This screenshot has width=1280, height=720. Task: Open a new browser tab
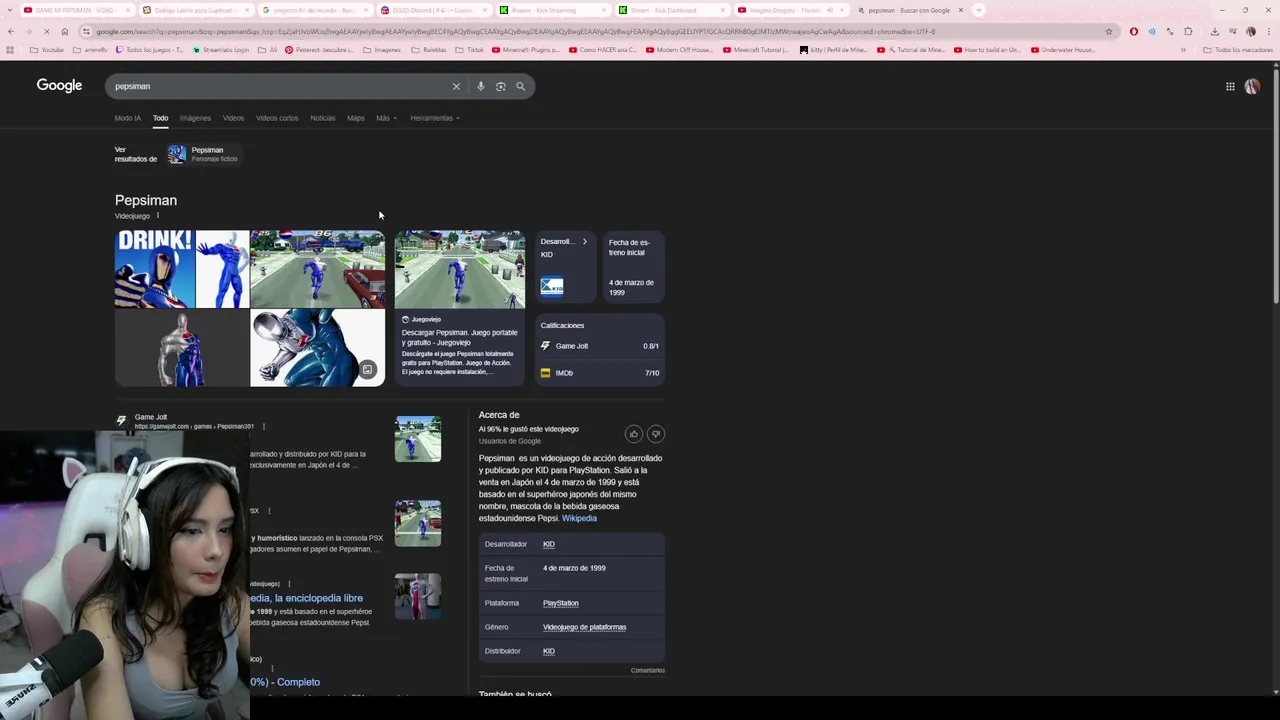979,10
